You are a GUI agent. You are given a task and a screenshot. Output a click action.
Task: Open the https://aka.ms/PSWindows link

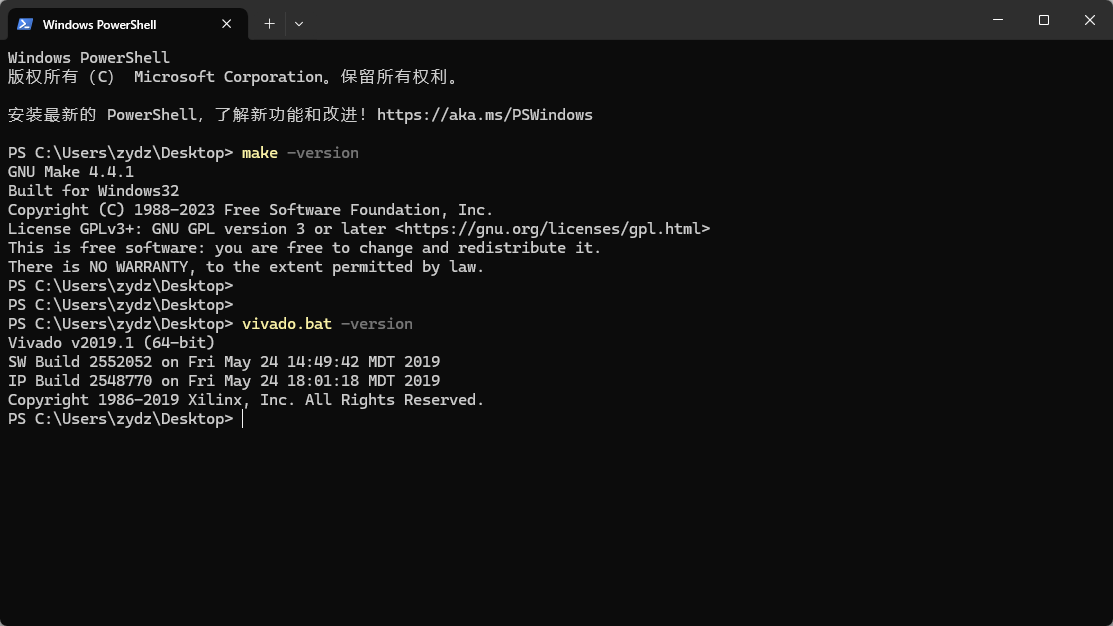(484, 115)
